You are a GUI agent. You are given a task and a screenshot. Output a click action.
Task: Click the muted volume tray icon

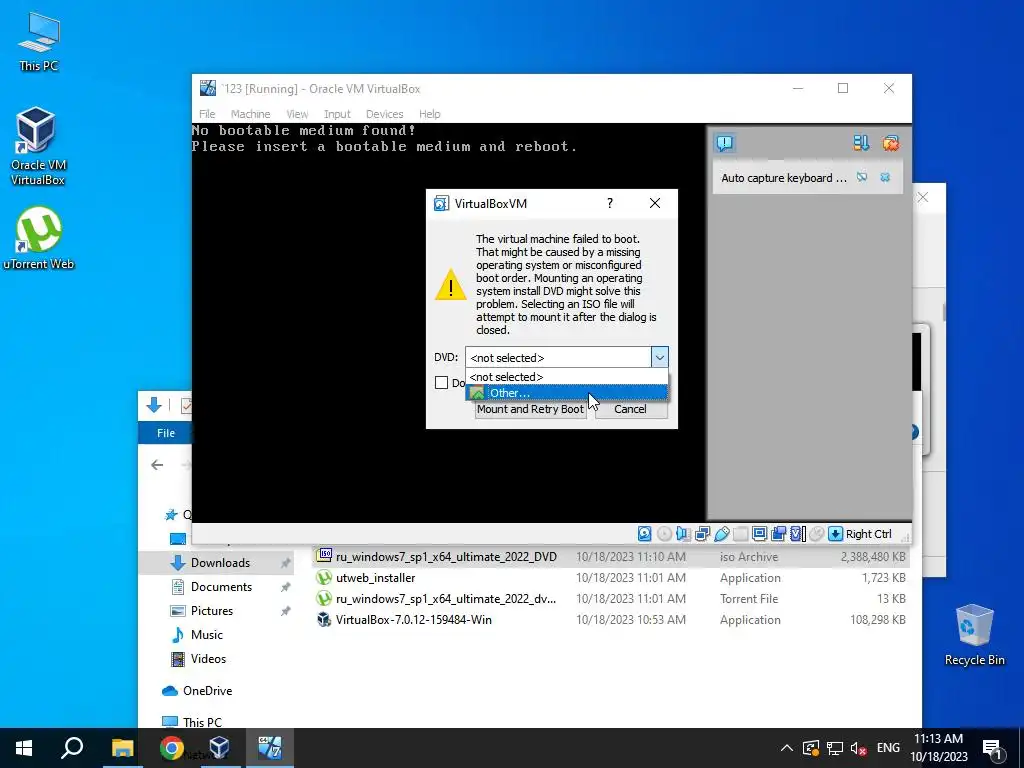(858, 748)
